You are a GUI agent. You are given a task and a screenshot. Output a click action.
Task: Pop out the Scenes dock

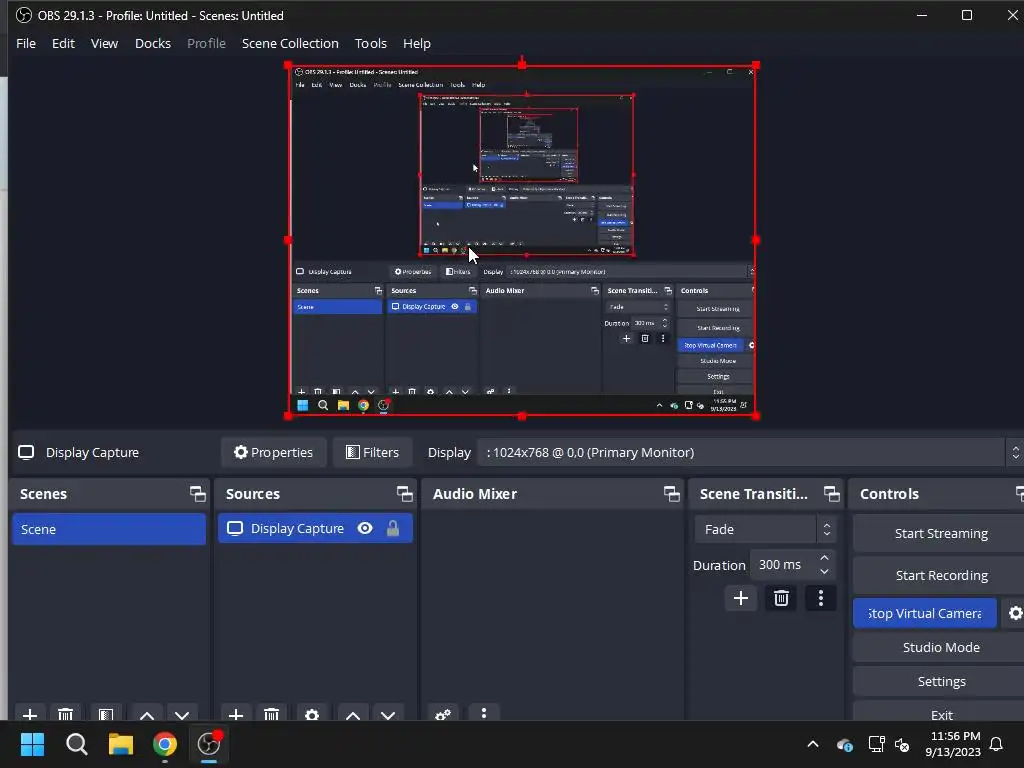click(197, 494)
